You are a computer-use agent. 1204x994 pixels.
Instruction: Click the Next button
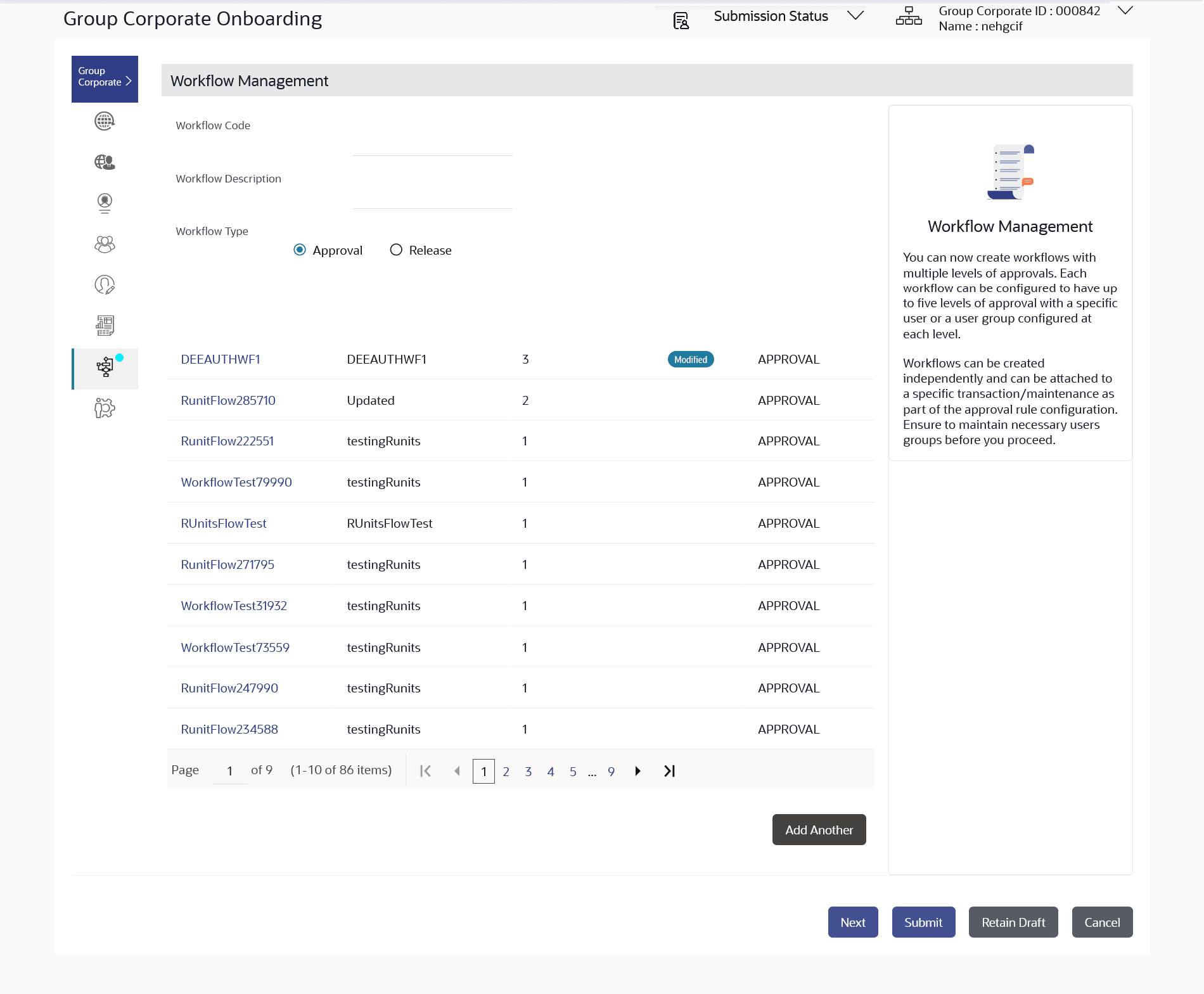click(853, 922)
